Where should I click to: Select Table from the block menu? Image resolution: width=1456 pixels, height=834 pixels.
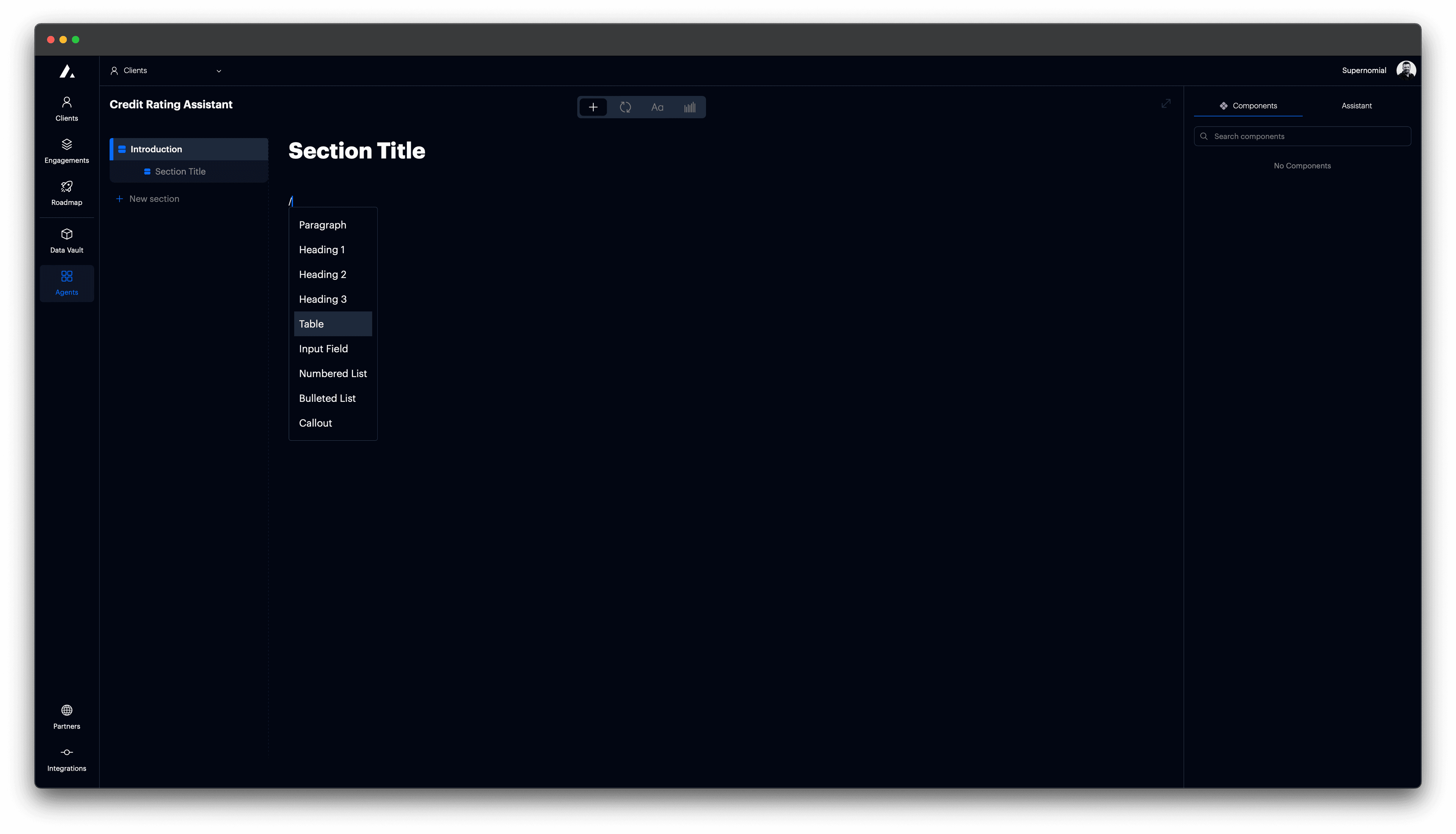coord(332,324)
